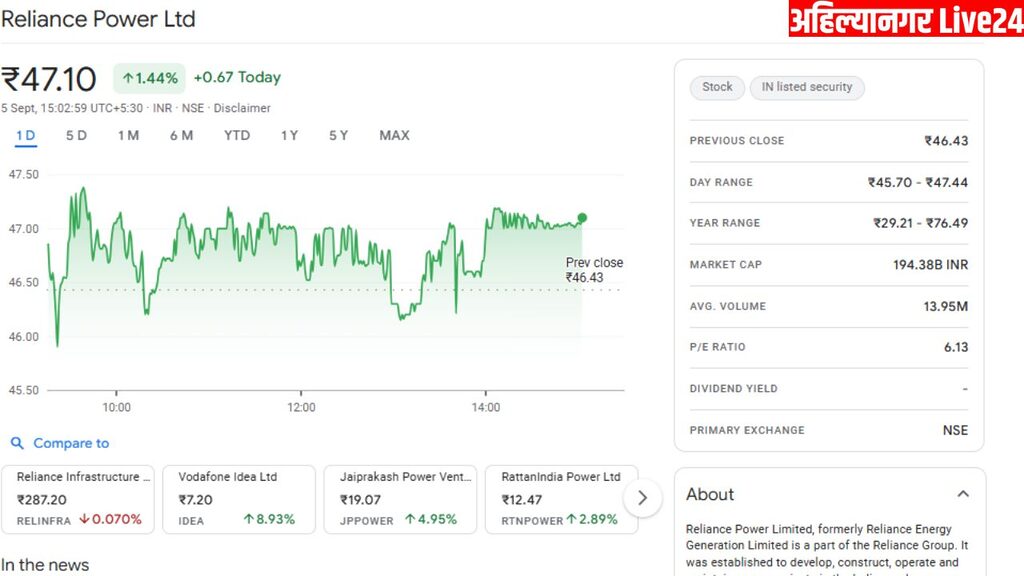Click the IN listed security chip
The image size is (1024, 576).
(x=807, y=87)
